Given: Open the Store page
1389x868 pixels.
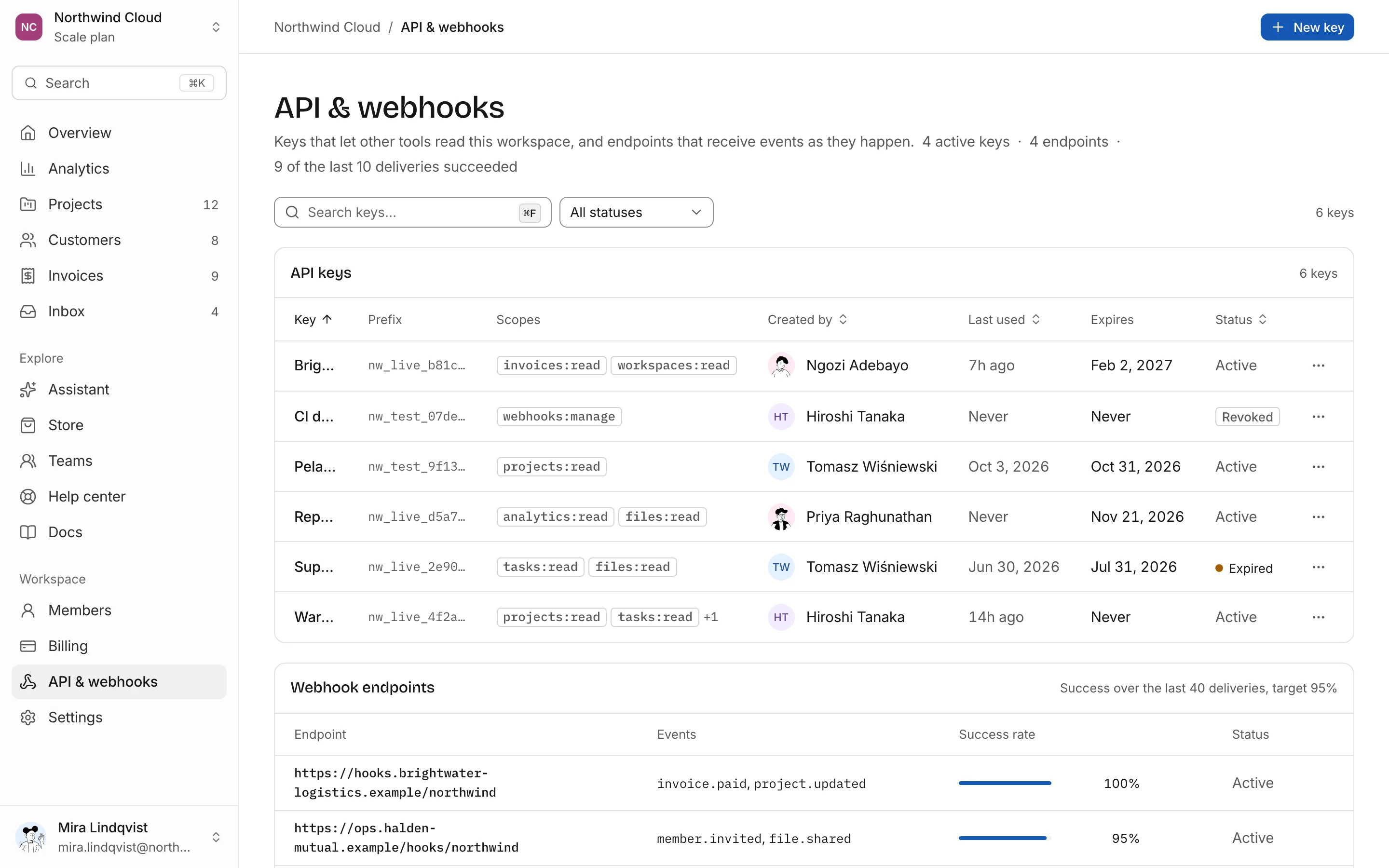Looking at the screenshot, I should 119,425.
